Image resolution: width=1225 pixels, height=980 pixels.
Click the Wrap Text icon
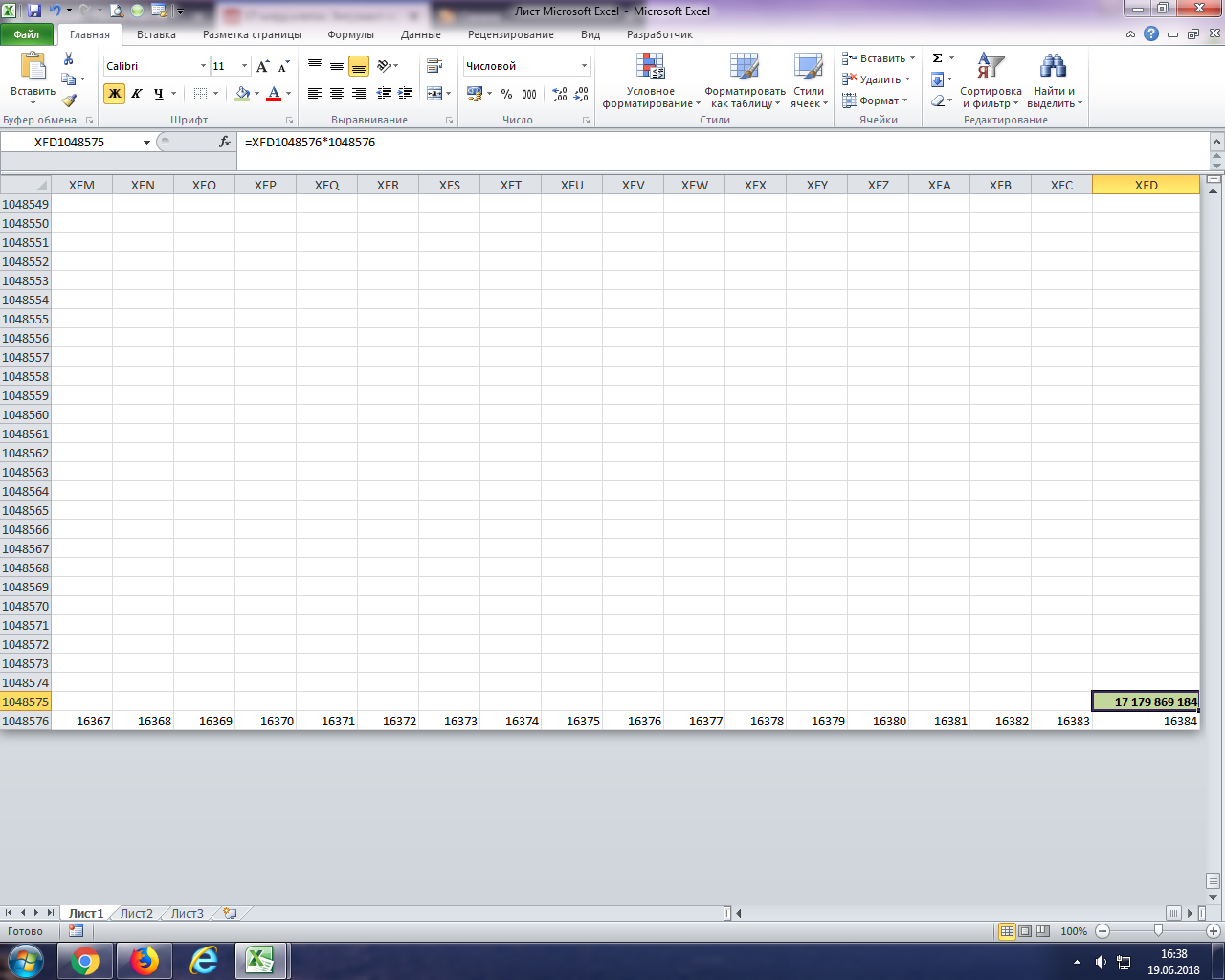(434, 66)
